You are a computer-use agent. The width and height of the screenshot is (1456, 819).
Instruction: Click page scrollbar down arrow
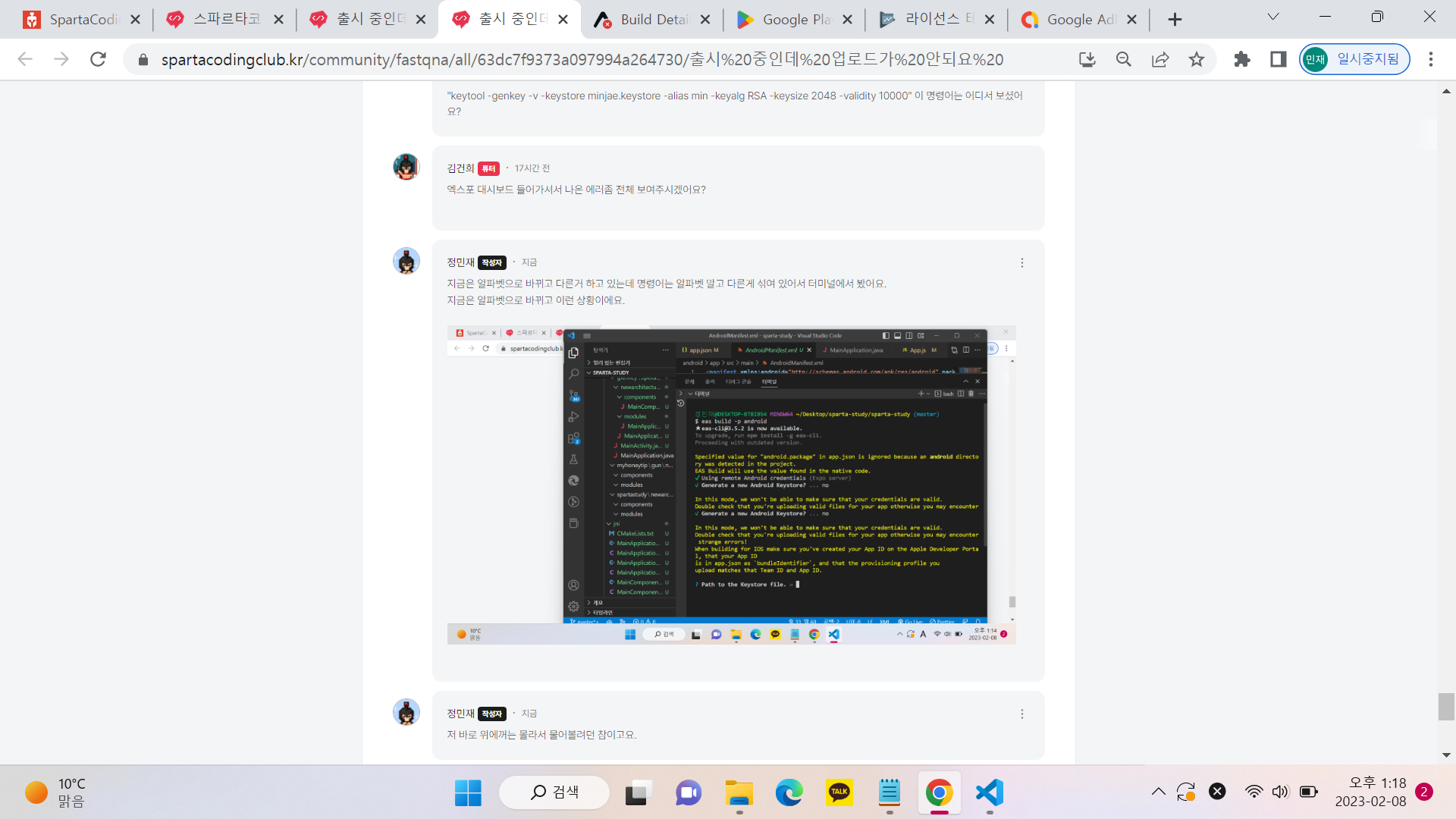[x=1446, y=755]
